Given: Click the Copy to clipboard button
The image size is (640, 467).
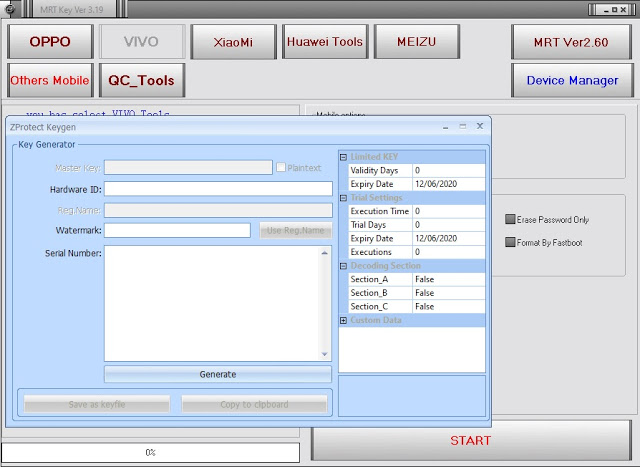Looking at the screenshot, I should point(254,404).
